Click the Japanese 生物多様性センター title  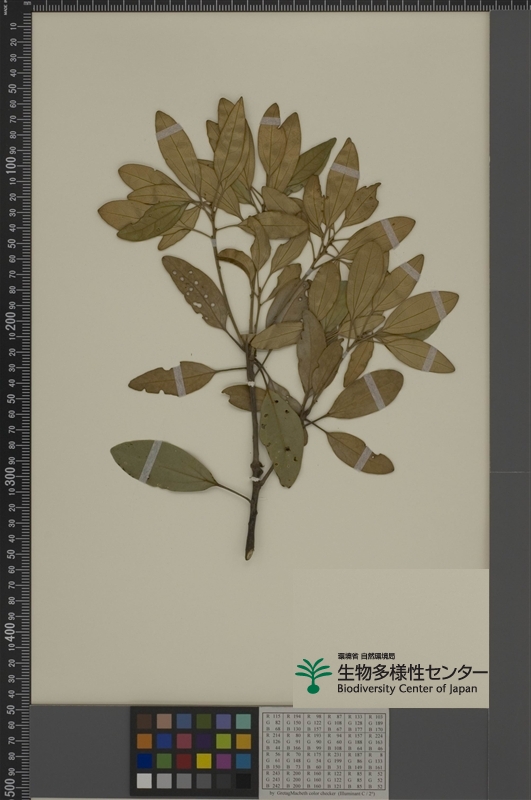[412, 672]
